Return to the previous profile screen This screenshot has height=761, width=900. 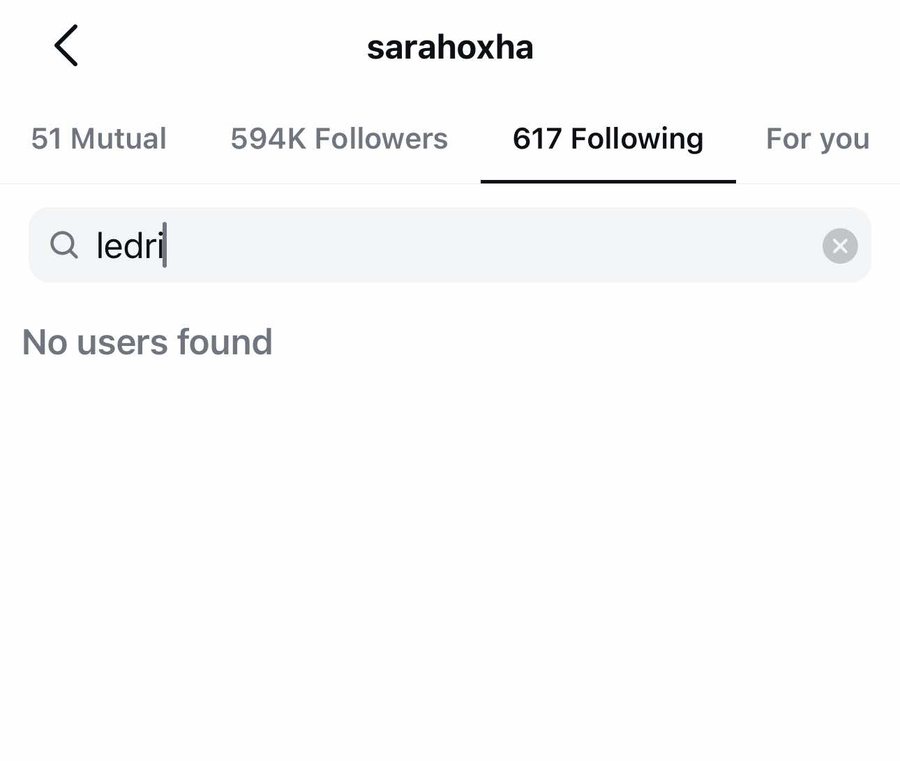[66, 47]
